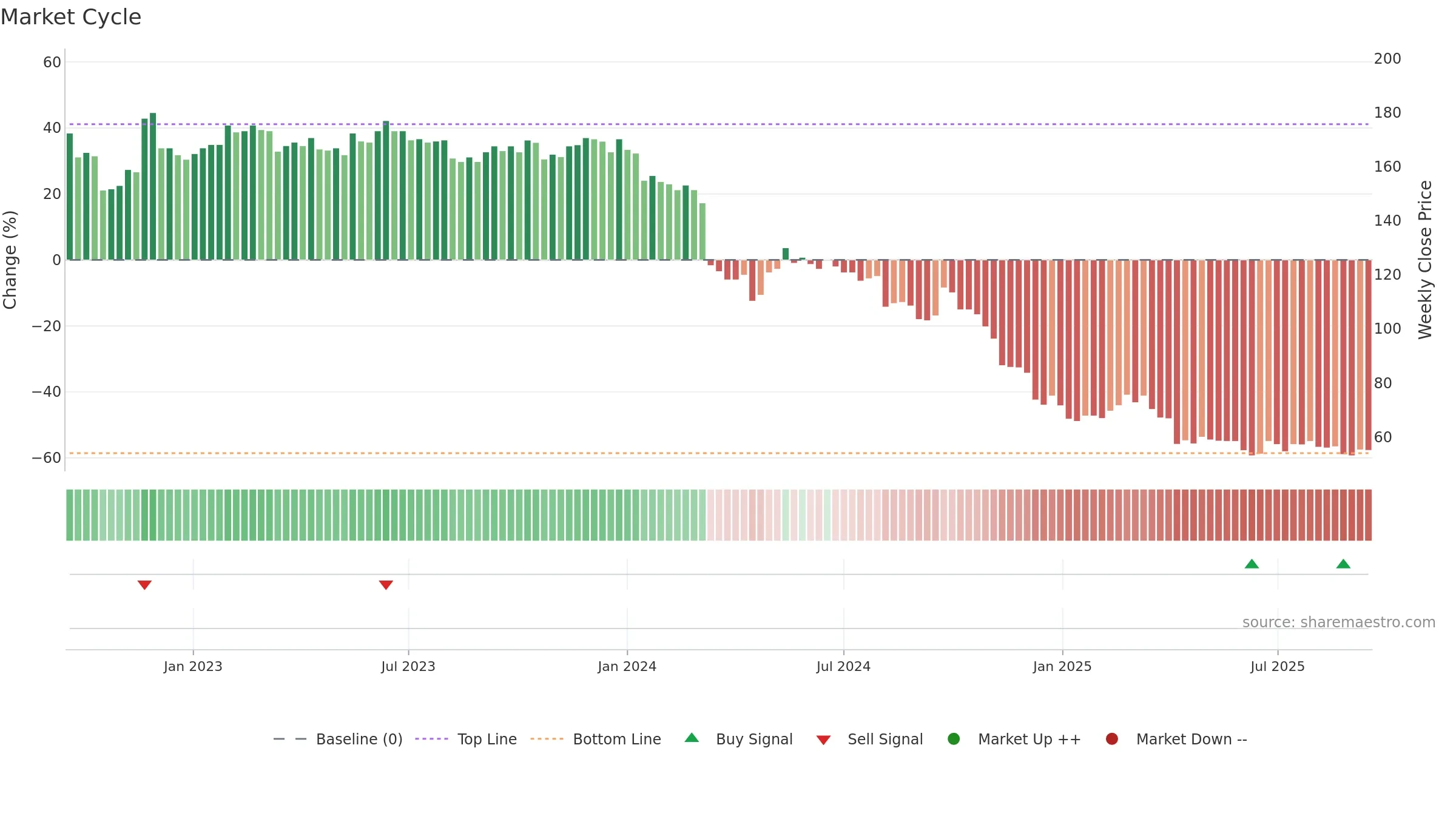Click the red sell marker just before Jul 2023
The height and width of the screenshot is (819, 1456).
[386, 585]
